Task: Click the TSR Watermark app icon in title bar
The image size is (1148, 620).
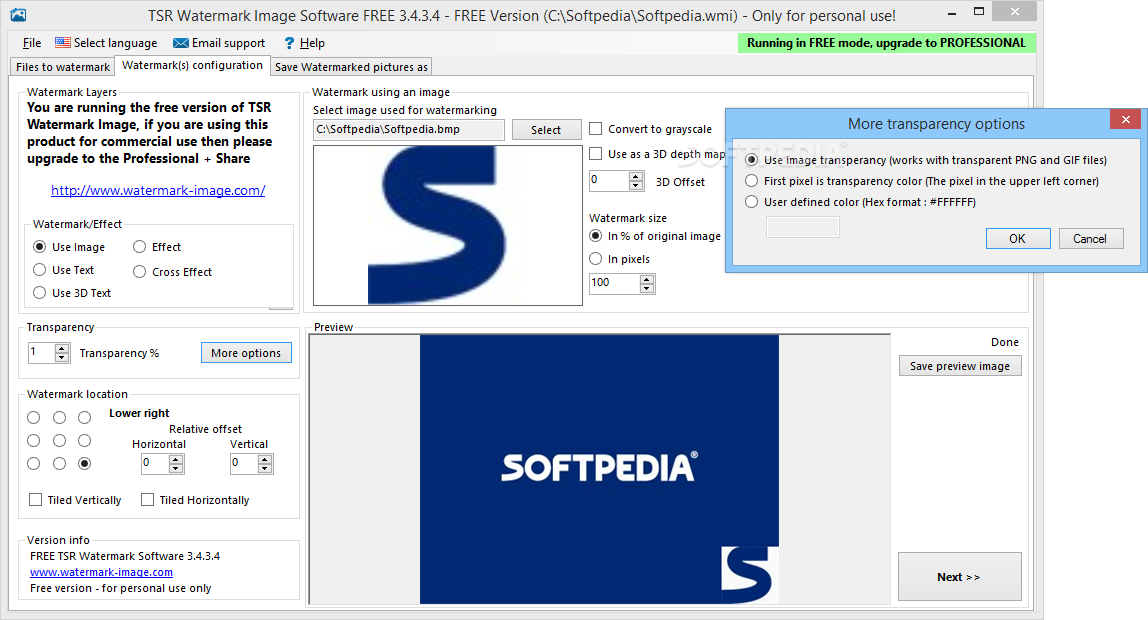Action: pos(18,15)
